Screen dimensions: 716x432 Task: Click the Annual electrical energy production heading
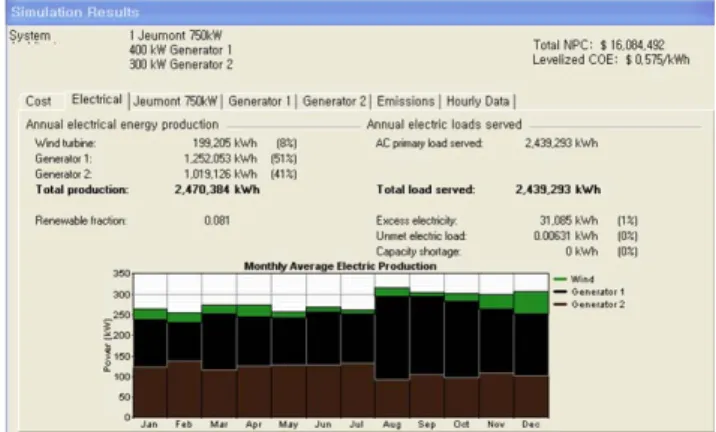[x=122, y=125]
